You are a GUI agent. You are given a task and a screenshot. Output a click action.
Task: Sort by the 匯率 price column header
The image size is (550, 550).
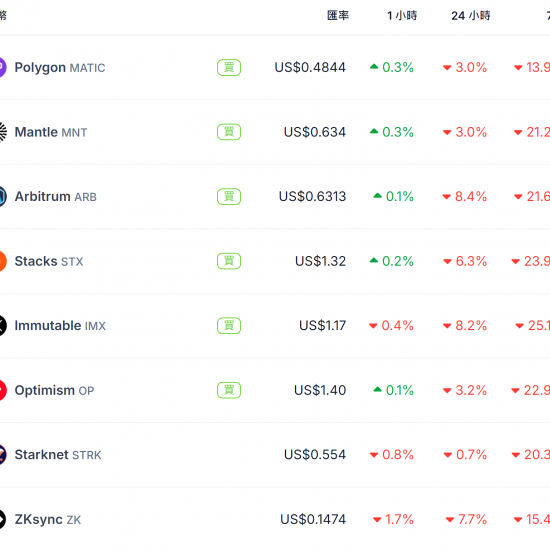(x=338, y=15)
